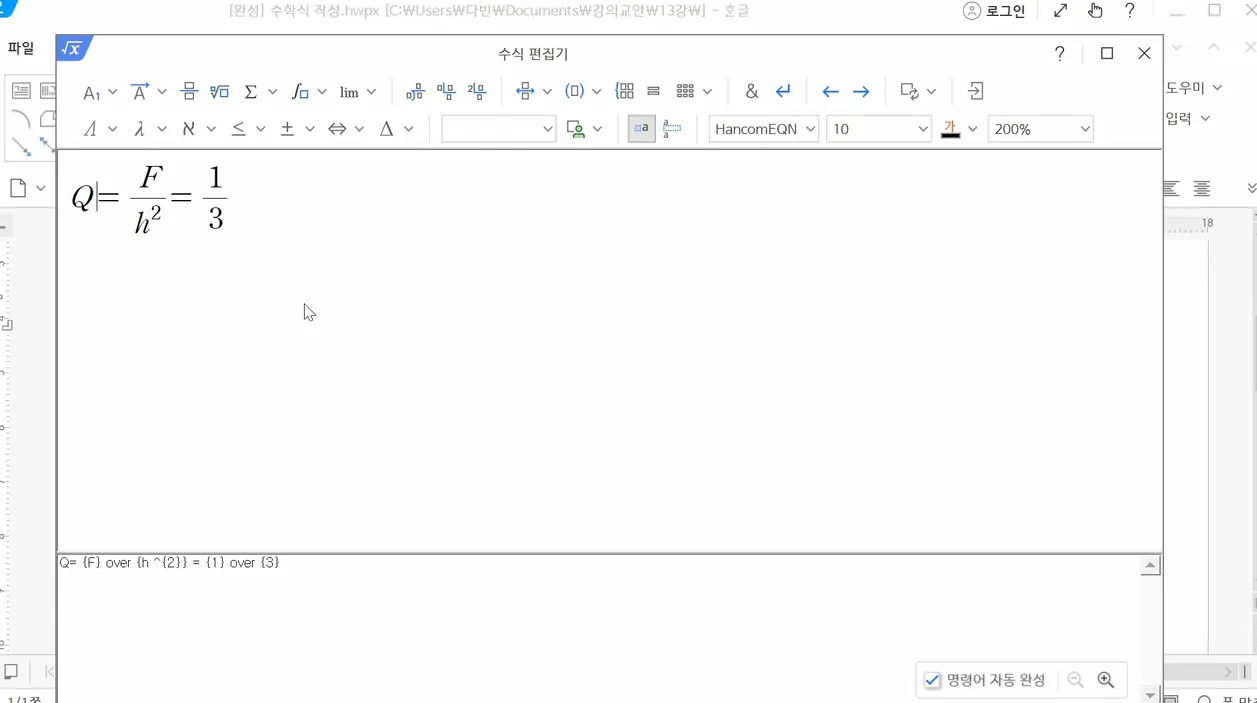This screenshot has height=703, width=1257.
Task: Open the font size 10 dropdown
Action: coord(879,129)
